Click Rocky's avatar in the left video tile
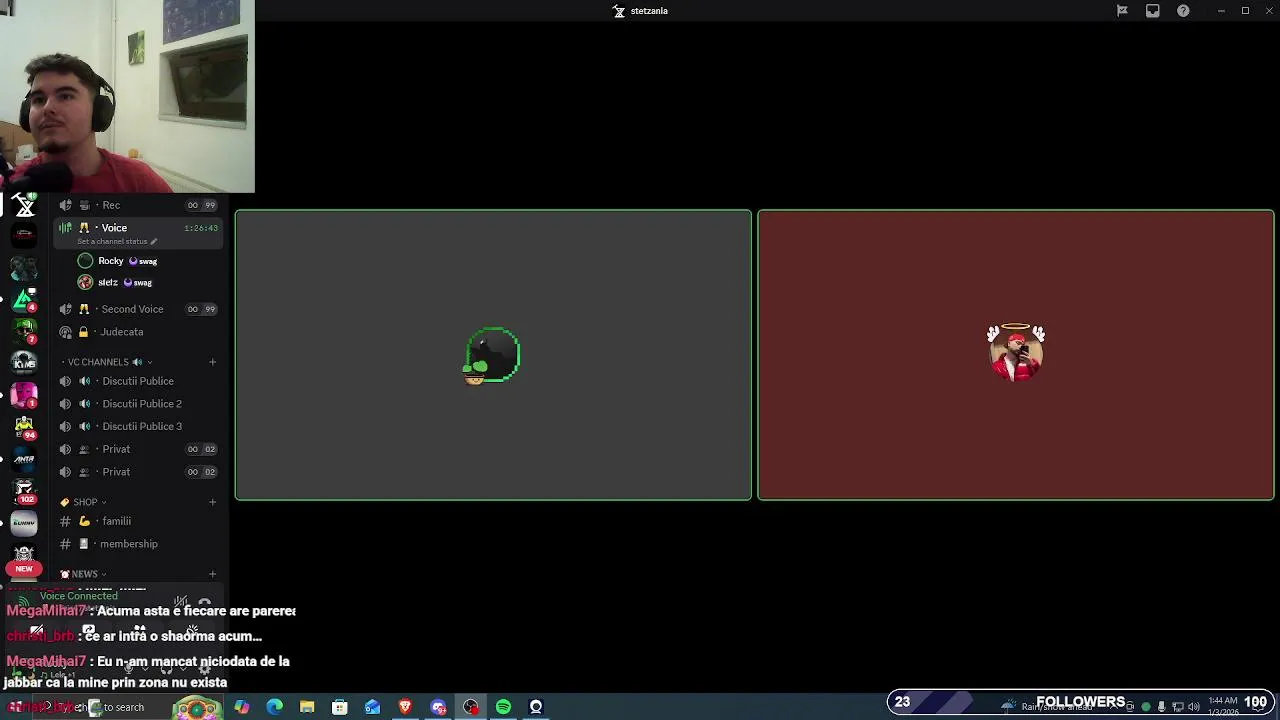This screenshot has width=1280, height=720. (x=493, y=355)
